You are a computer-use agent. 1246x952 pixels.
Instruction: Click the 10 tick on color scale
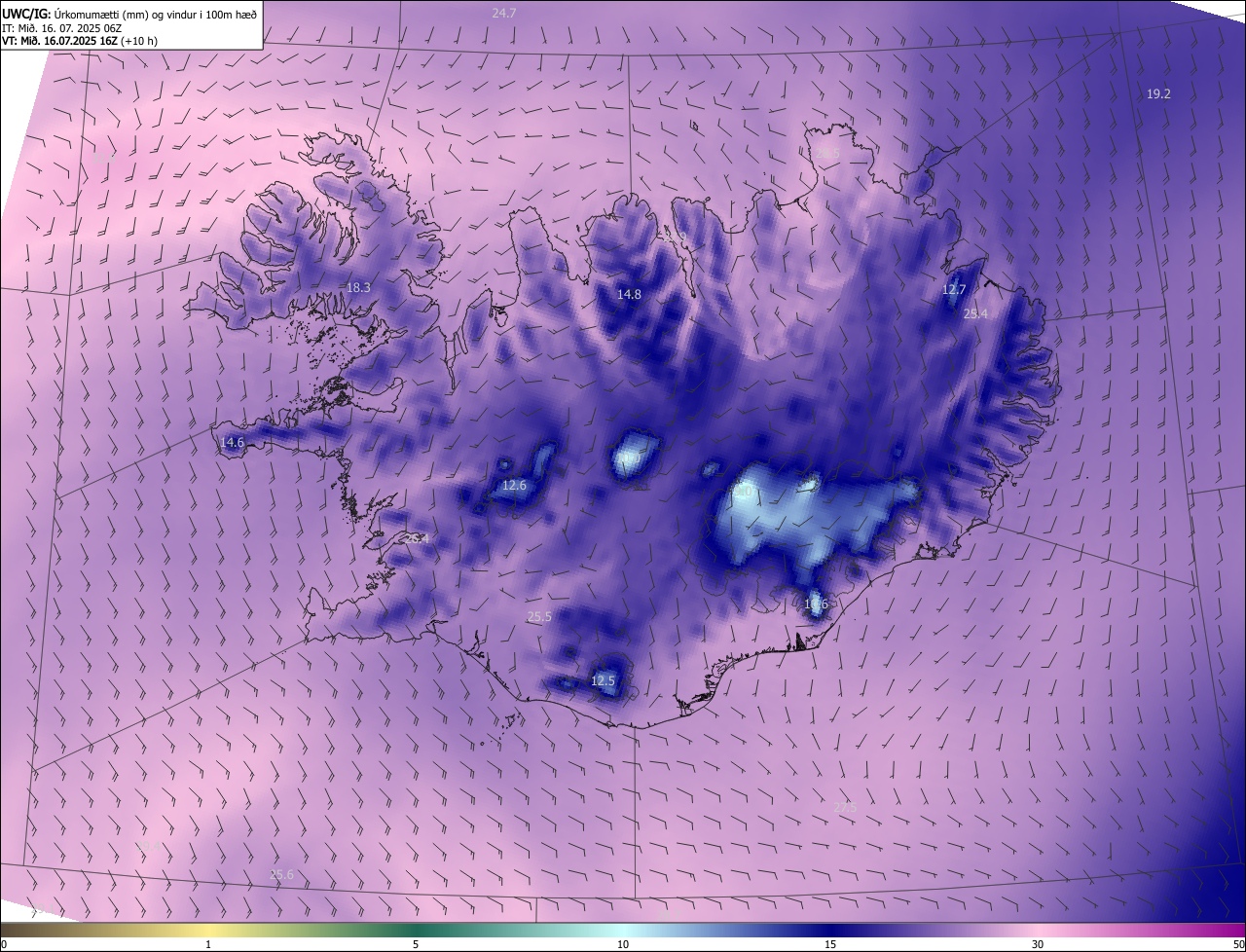(x=623, y=944)
